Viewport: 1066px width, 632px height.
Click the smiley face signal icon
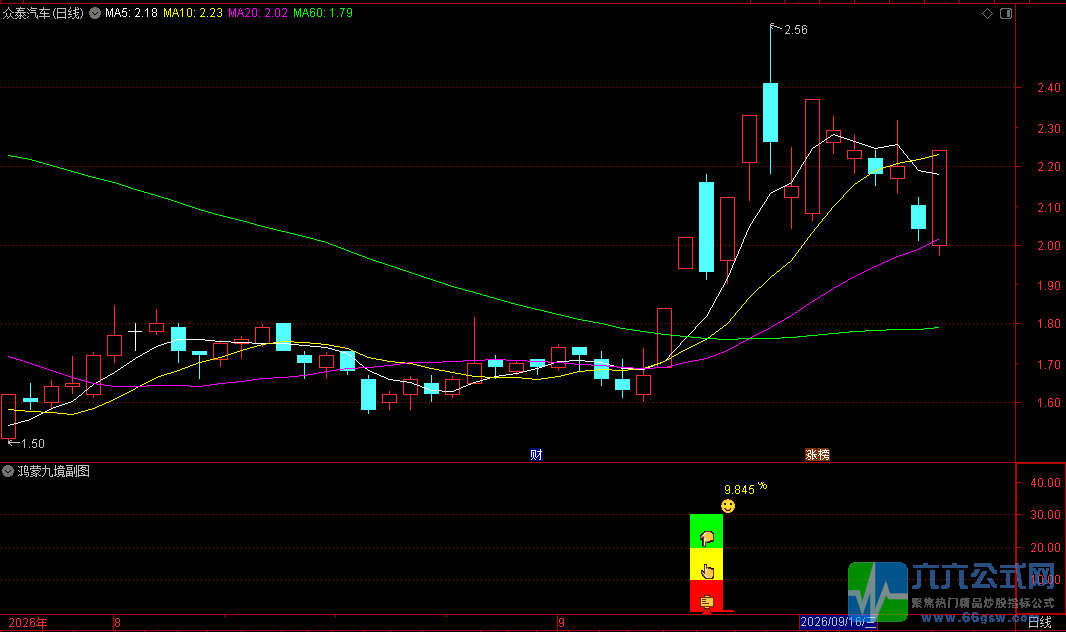tap(728, 506)
